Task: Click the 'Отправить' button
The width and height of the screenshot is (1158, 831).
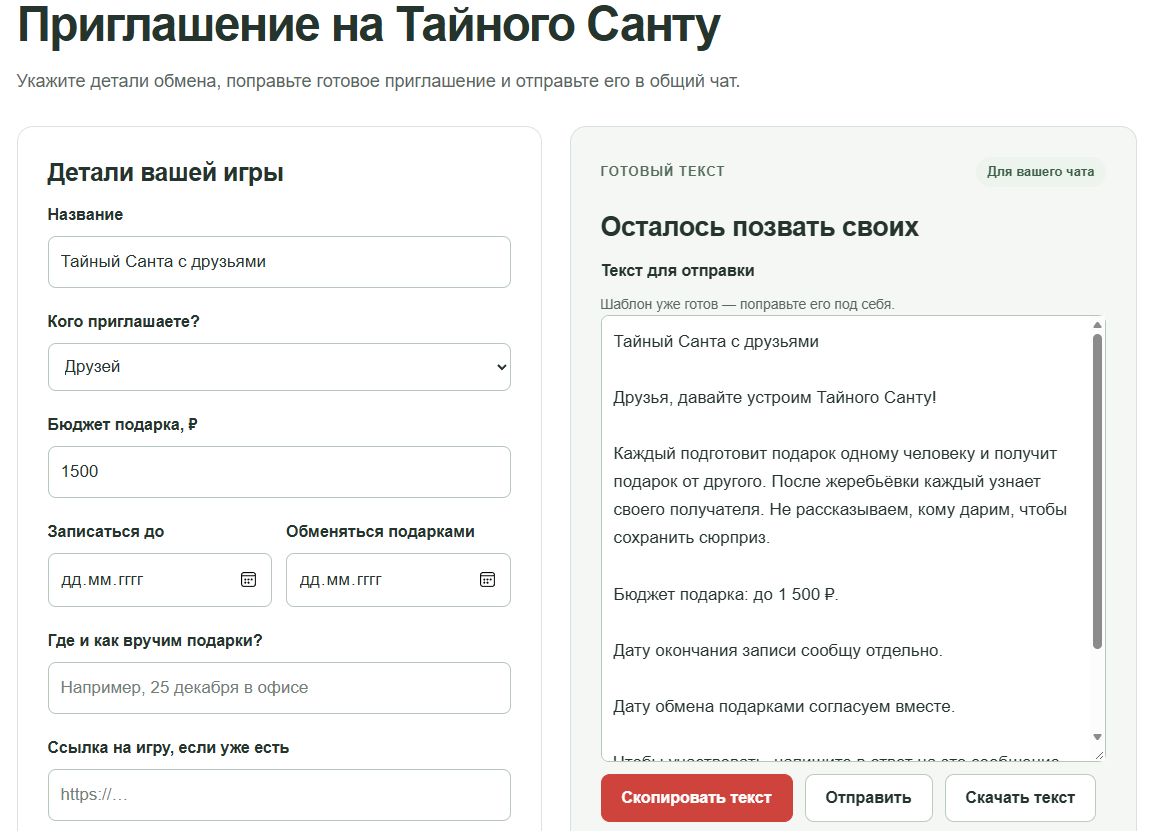Action: pyautogui.click(x=868, y=798)
